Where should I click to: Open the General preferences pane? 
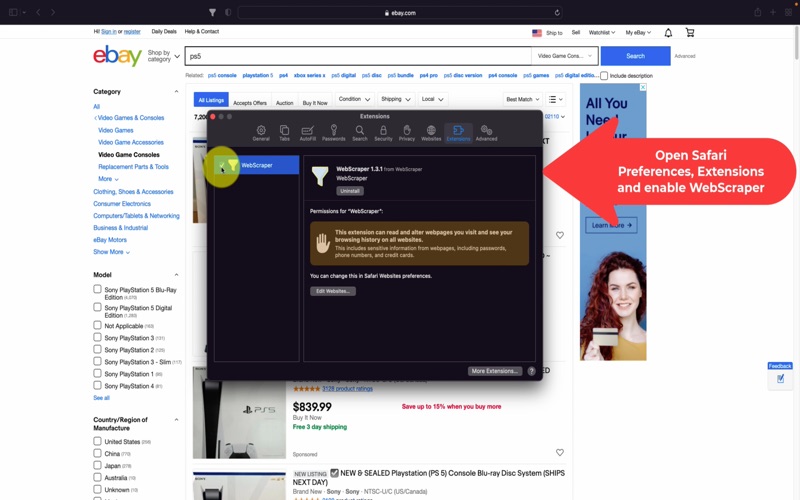[x=261, y=132]
